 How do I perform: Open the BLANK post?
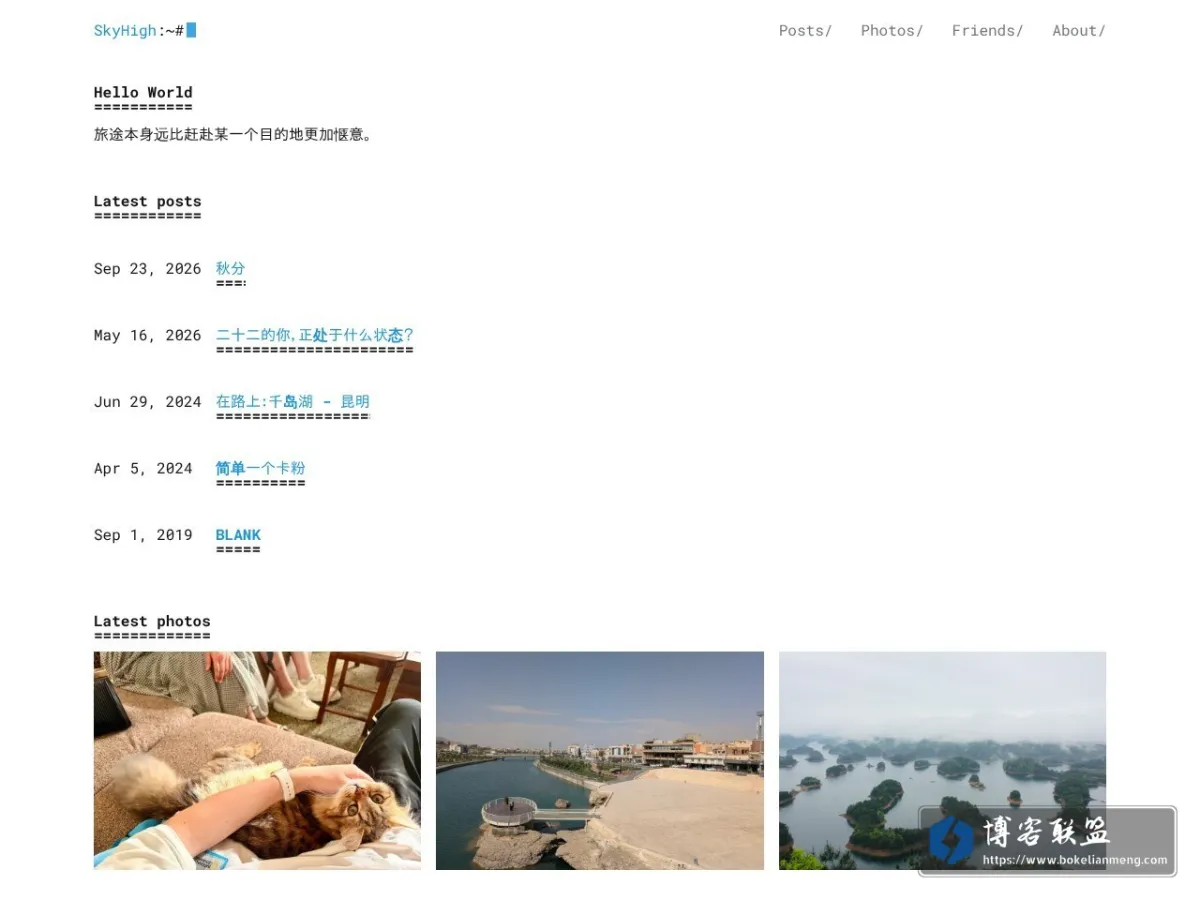238,535
